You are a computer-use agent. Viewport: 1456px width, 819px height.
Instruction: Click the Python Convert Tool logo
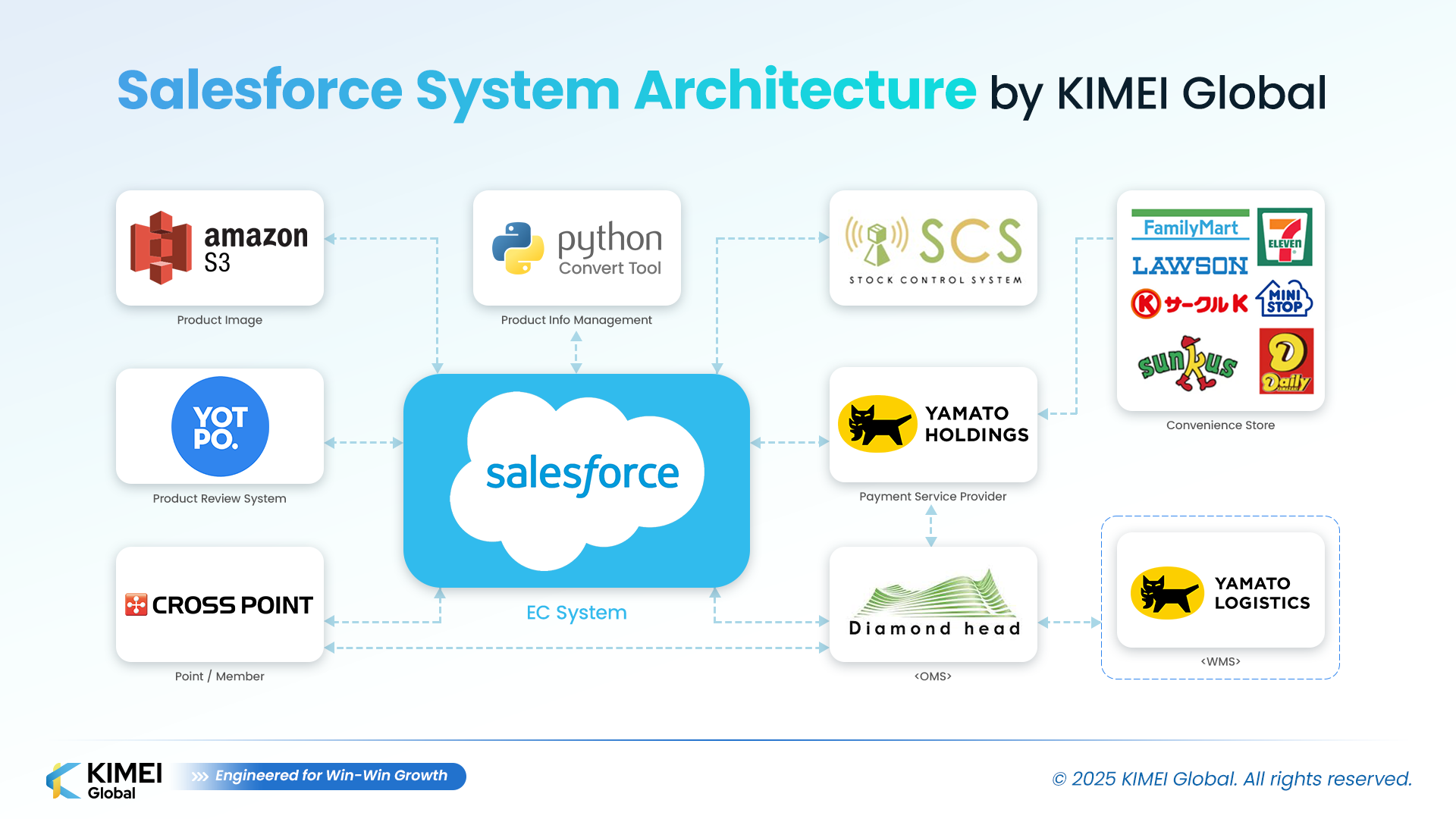576,248
